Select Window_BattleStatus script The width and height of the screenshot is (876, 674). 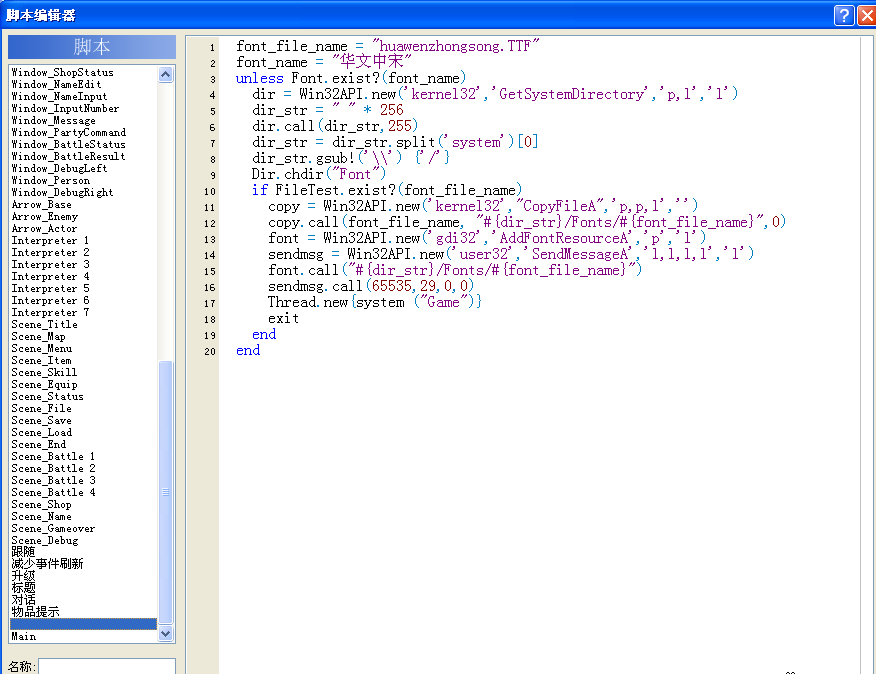click(69, 144)
